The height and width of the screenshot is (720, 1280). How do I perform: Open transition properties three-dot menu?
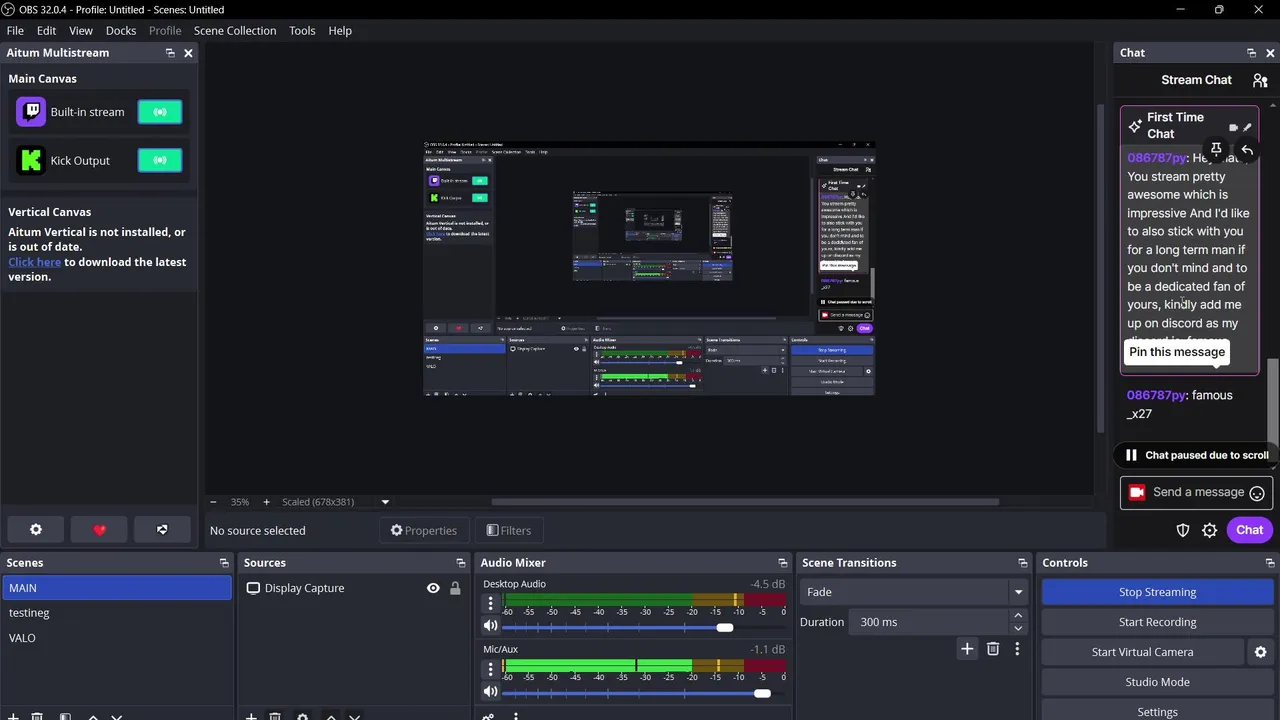(x=1017, y=649)
